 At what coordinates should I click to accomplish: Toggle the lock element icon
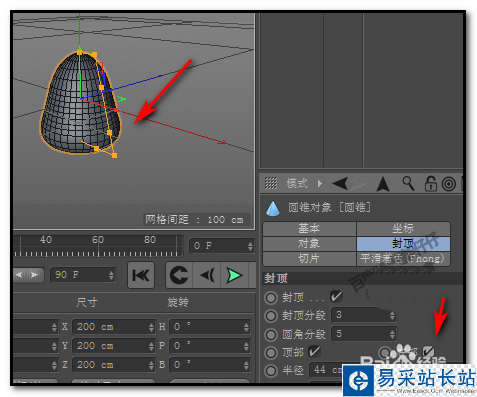(x=430, y=184)
